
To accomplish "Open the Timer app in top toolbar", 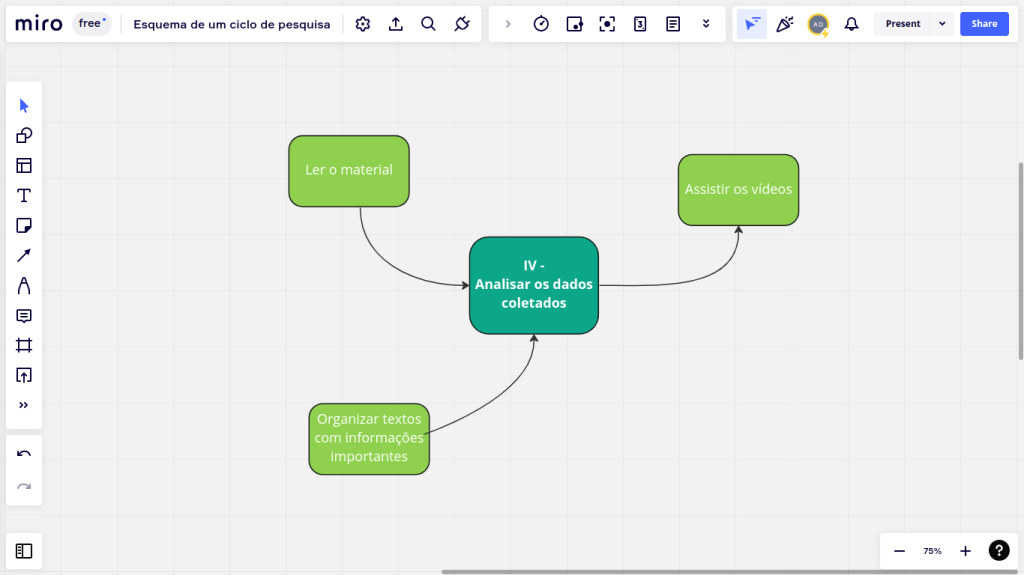I will [x=541, y=24].
